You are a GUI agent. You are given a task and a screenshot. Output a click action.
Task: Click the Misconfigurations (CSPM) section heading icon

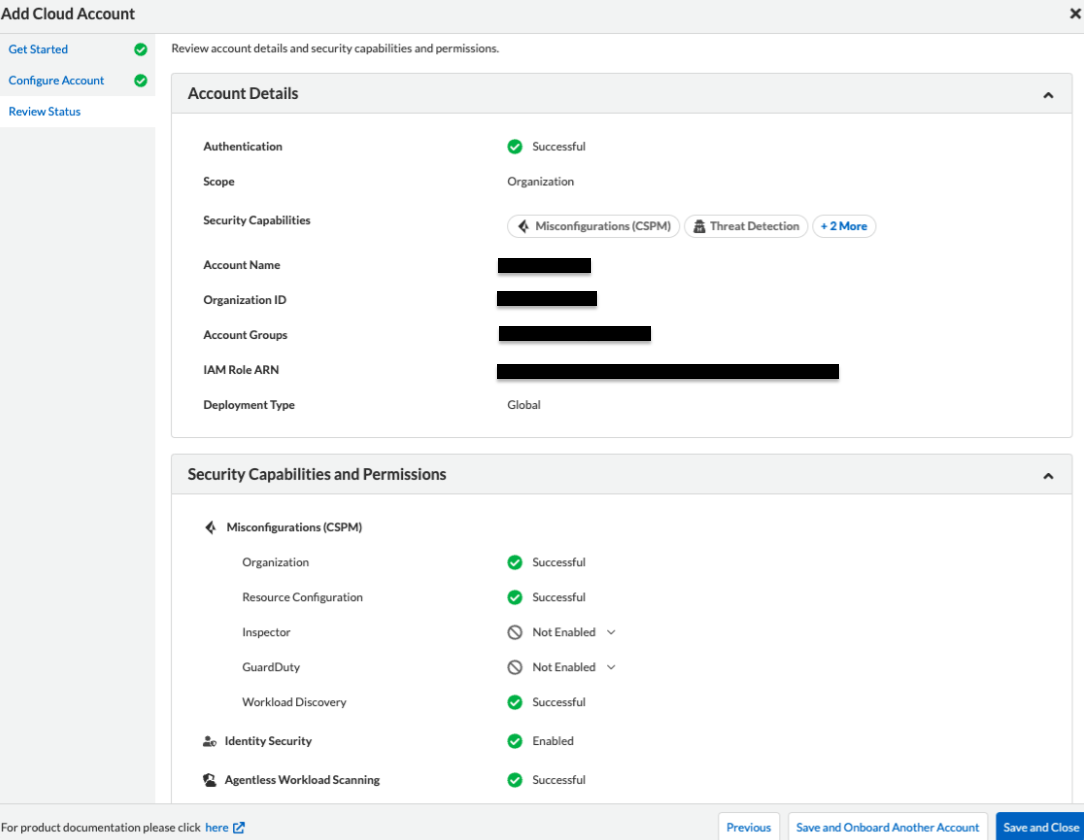click(x=211, y=528)
